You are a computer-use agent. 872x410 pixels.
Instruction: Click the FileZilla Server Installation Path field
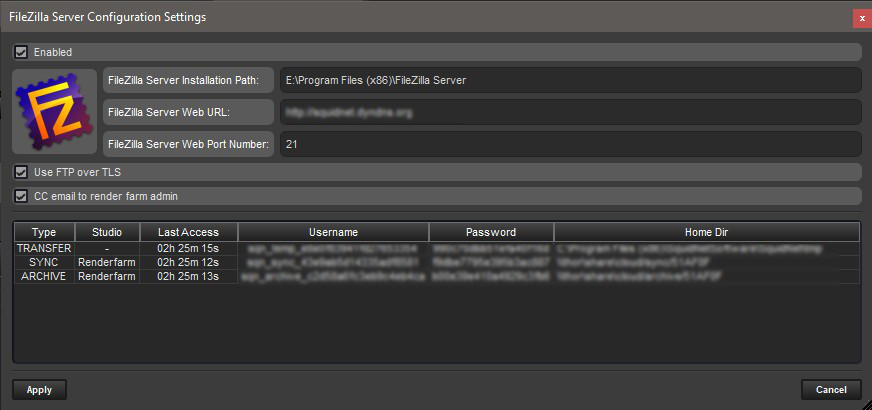[571, 80]
